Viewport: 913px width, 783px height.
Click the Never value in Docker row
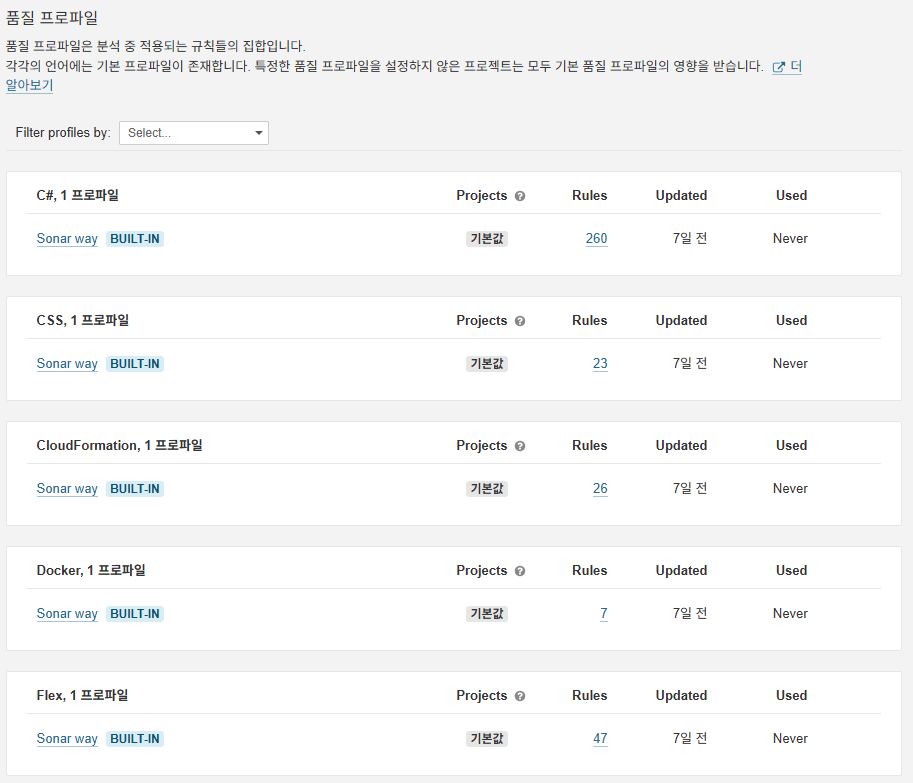coord(790,614)
